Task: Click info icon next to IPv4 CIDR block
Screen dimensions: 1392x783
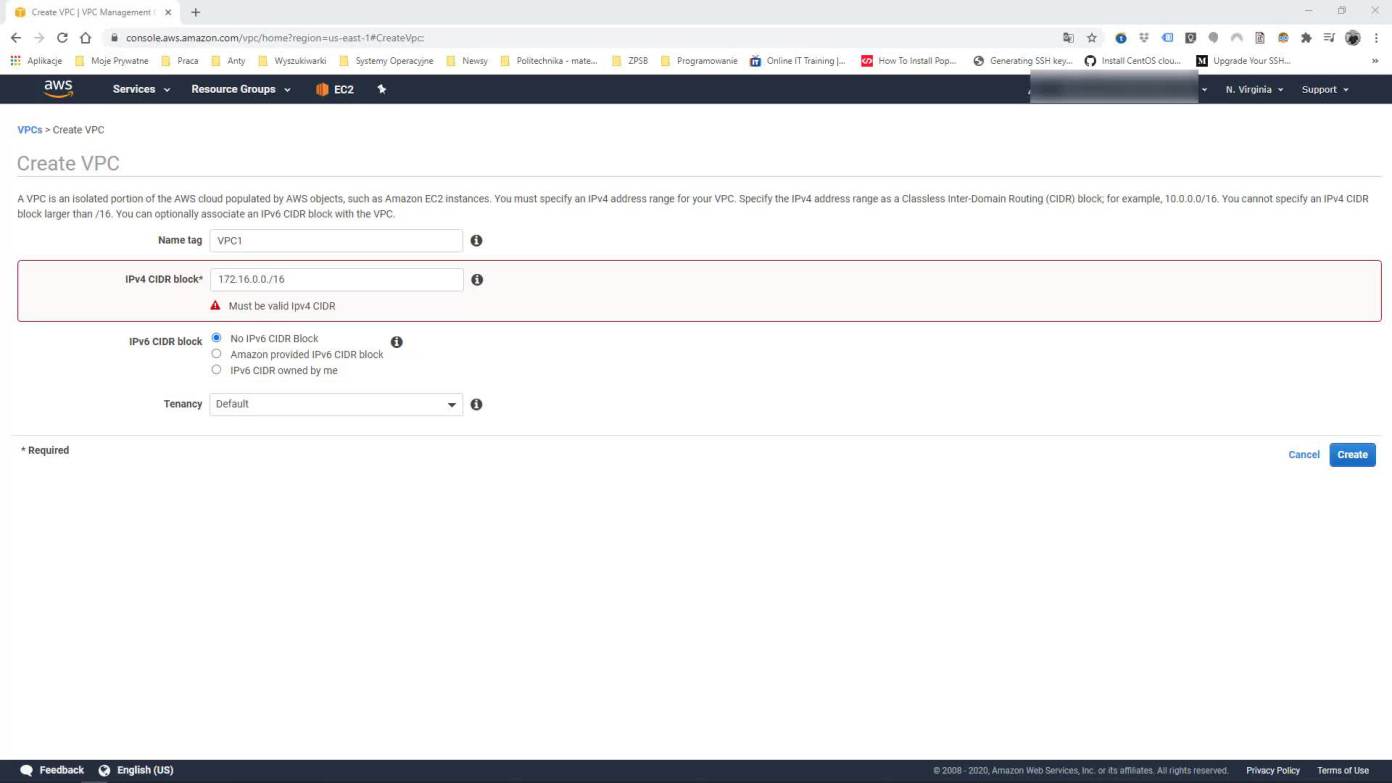Action: (477, 280)
